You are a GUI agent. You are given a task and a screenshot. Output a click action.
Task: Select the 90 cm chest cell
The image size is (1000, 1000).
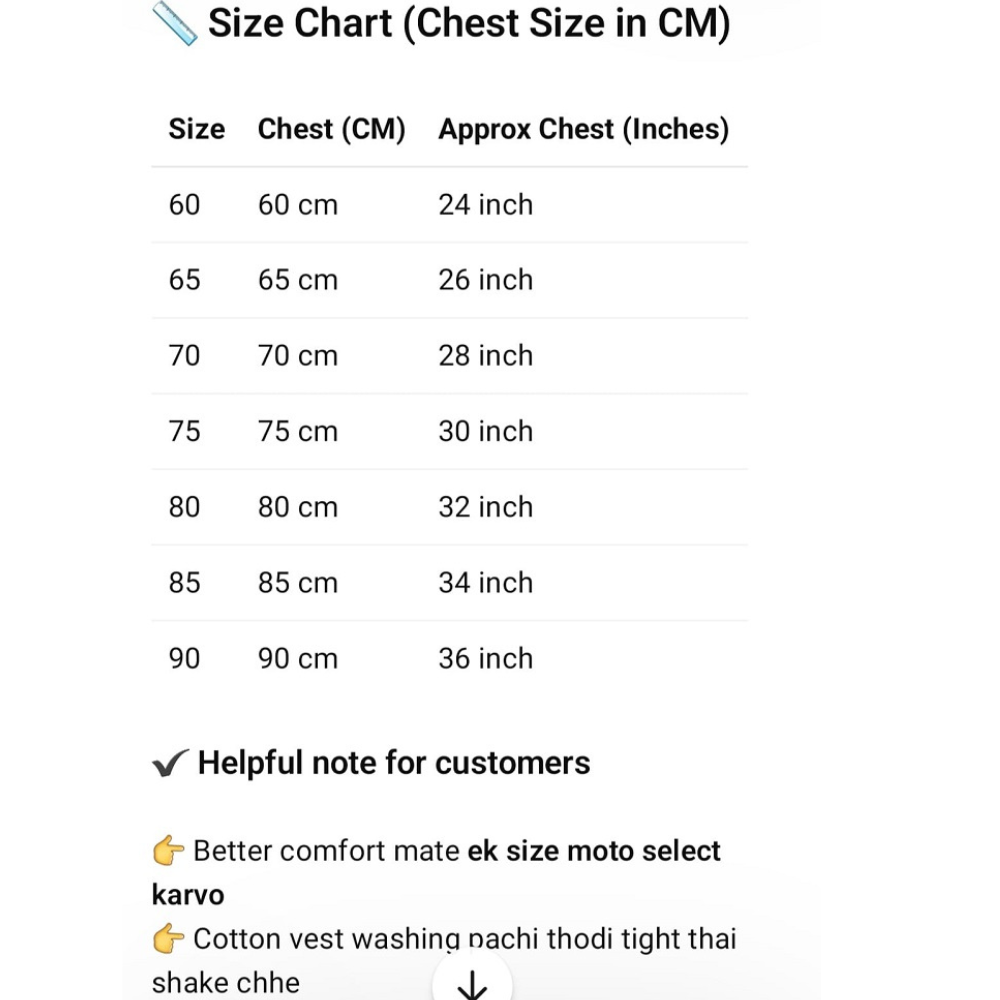click(x=298, y=659)
